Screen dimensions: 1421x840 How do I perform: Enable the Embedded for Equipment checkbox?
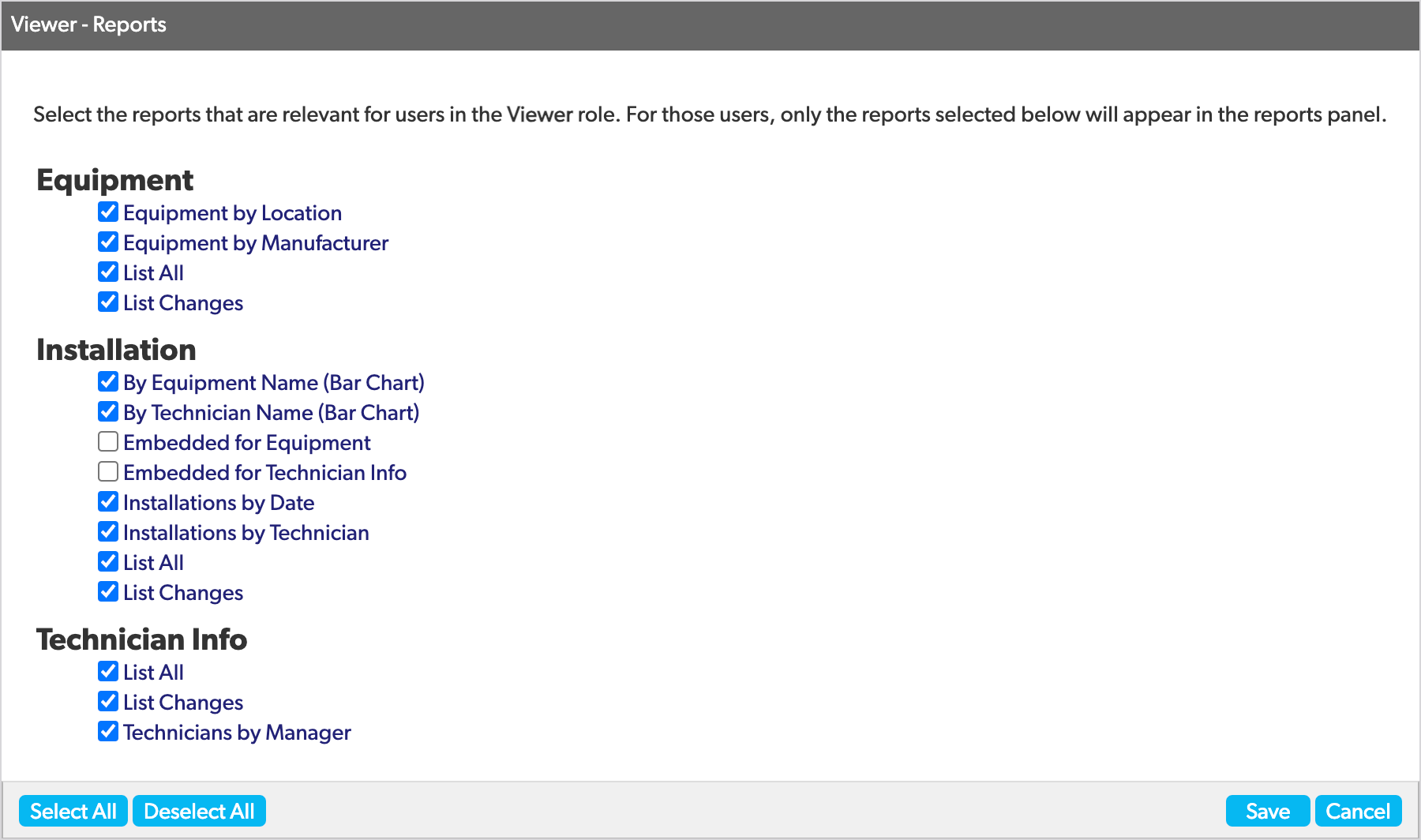click(108, 442)
